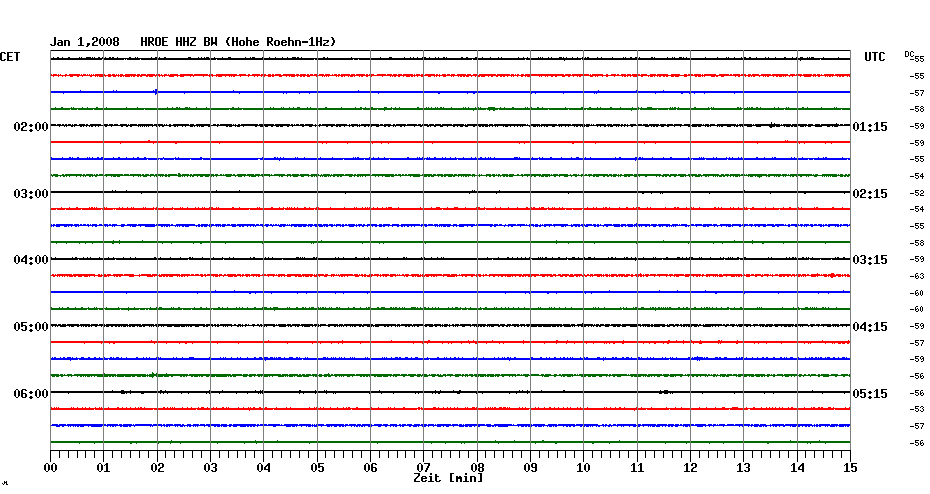Screen dimensions: 930x494
Task: Select station title 'HROE HHZ BW (Hohe Roehn-1Hz)'
Action: tap(238, 42)
